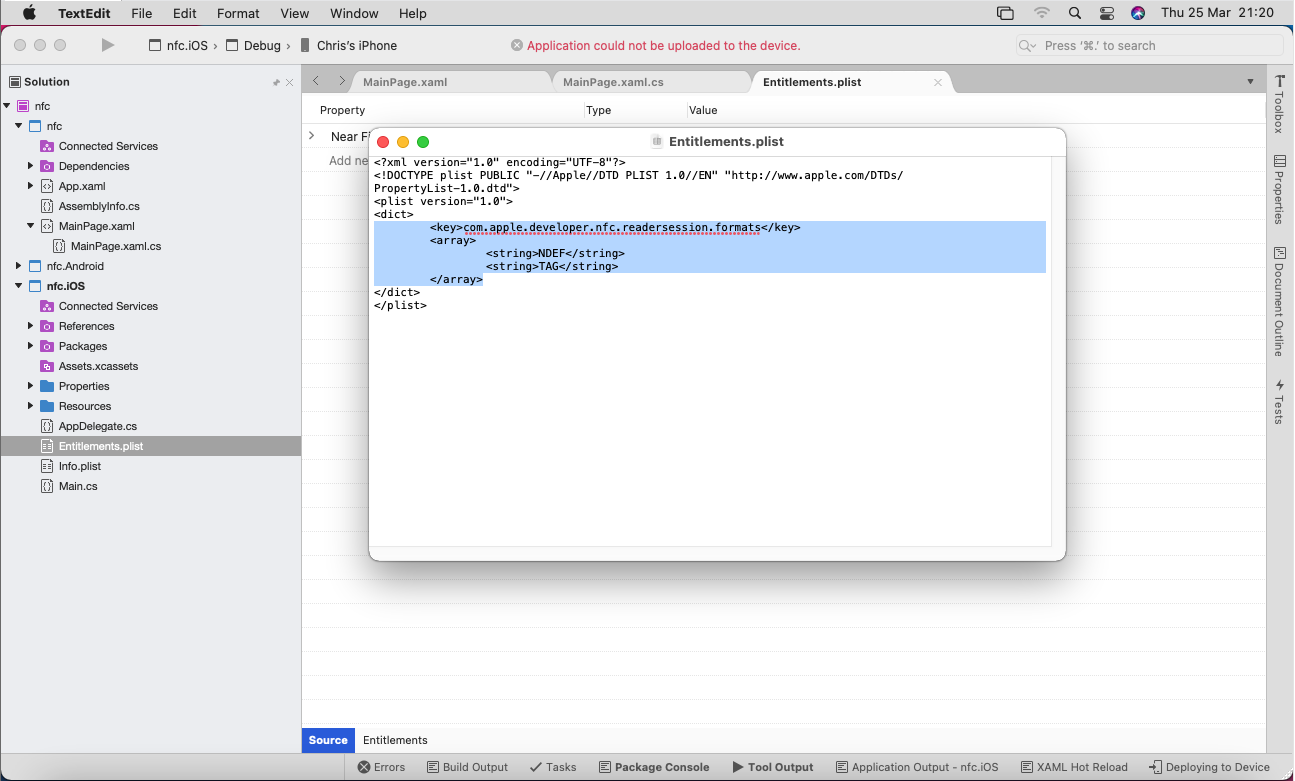
Task: Click the toolbar search field
Action: (x=1149, y=45)
